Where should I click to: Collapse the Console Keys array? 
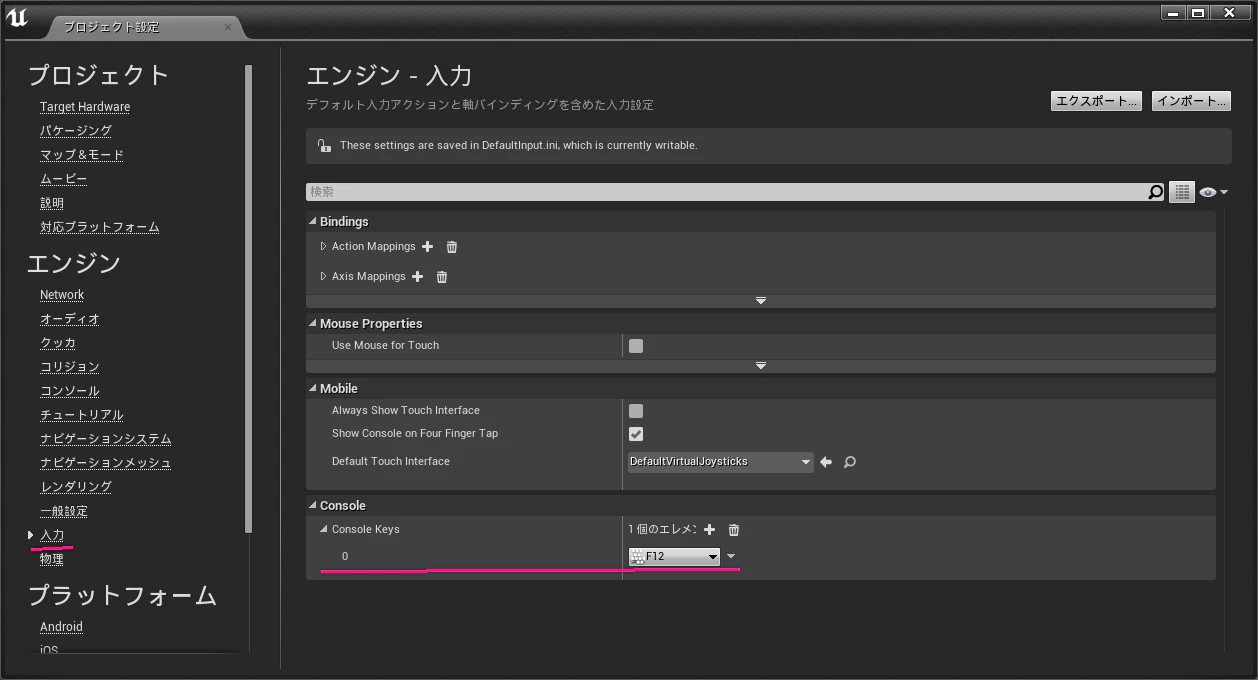[x=323, y=530]
